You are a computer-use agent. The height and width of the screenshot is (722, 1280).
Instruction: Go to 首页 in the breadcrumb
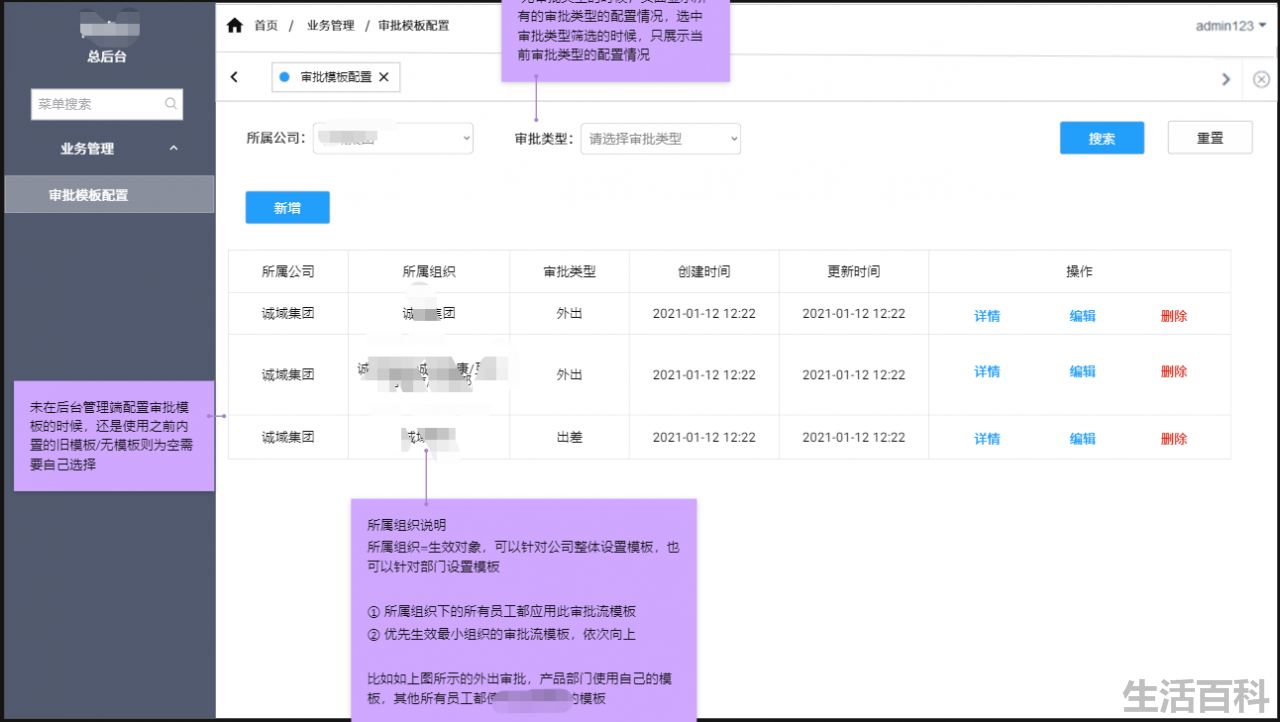tap(266, 26)
